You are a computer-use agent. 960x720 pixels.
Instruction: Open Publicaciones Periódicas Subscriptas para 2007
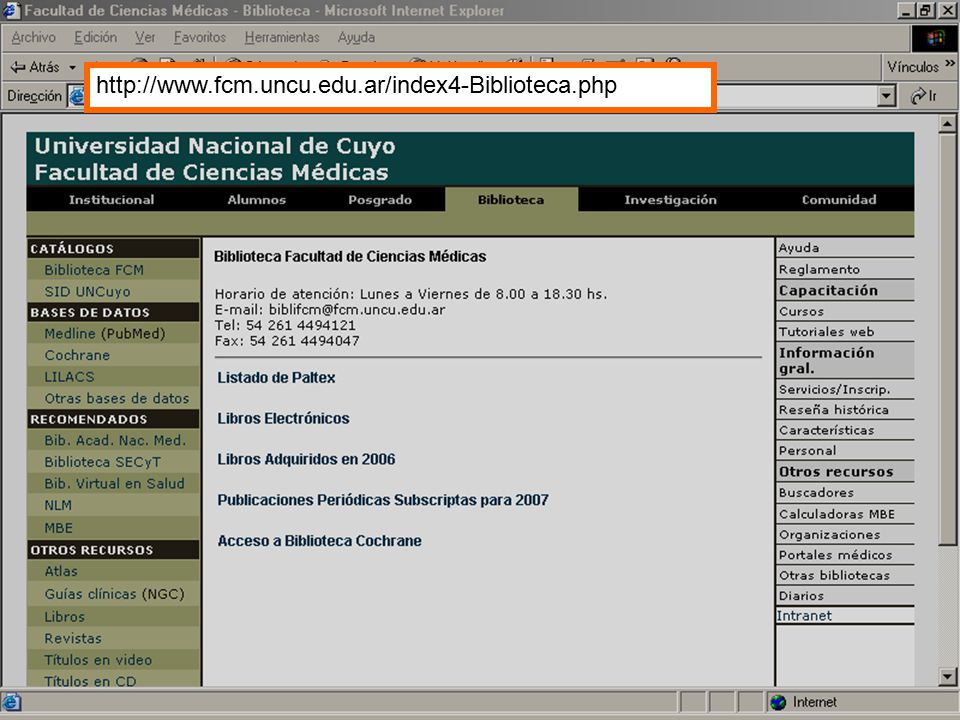(x=383, y=500)
